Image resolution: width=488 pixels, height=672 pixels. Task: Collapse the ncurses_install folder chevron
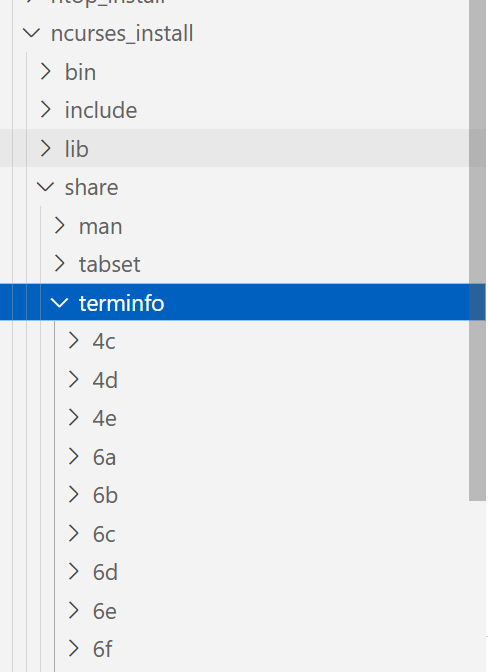click(x=31, y=33)
